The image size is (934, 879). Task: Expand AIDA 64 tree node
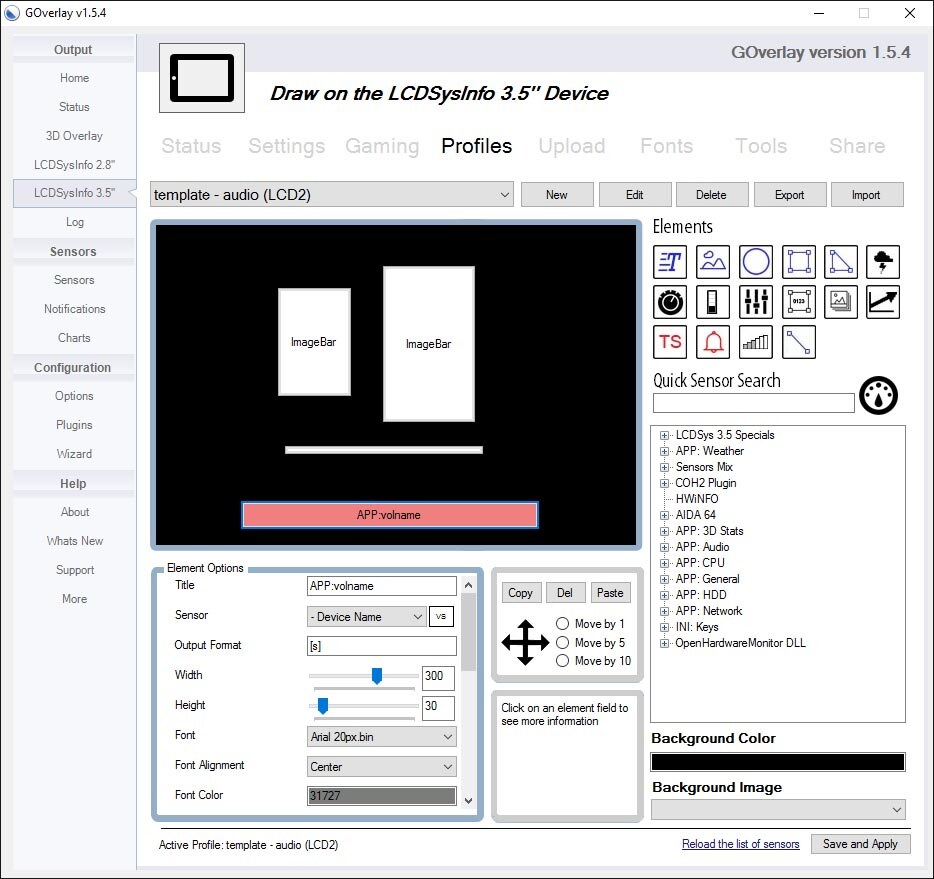click(x=664, y=515)
